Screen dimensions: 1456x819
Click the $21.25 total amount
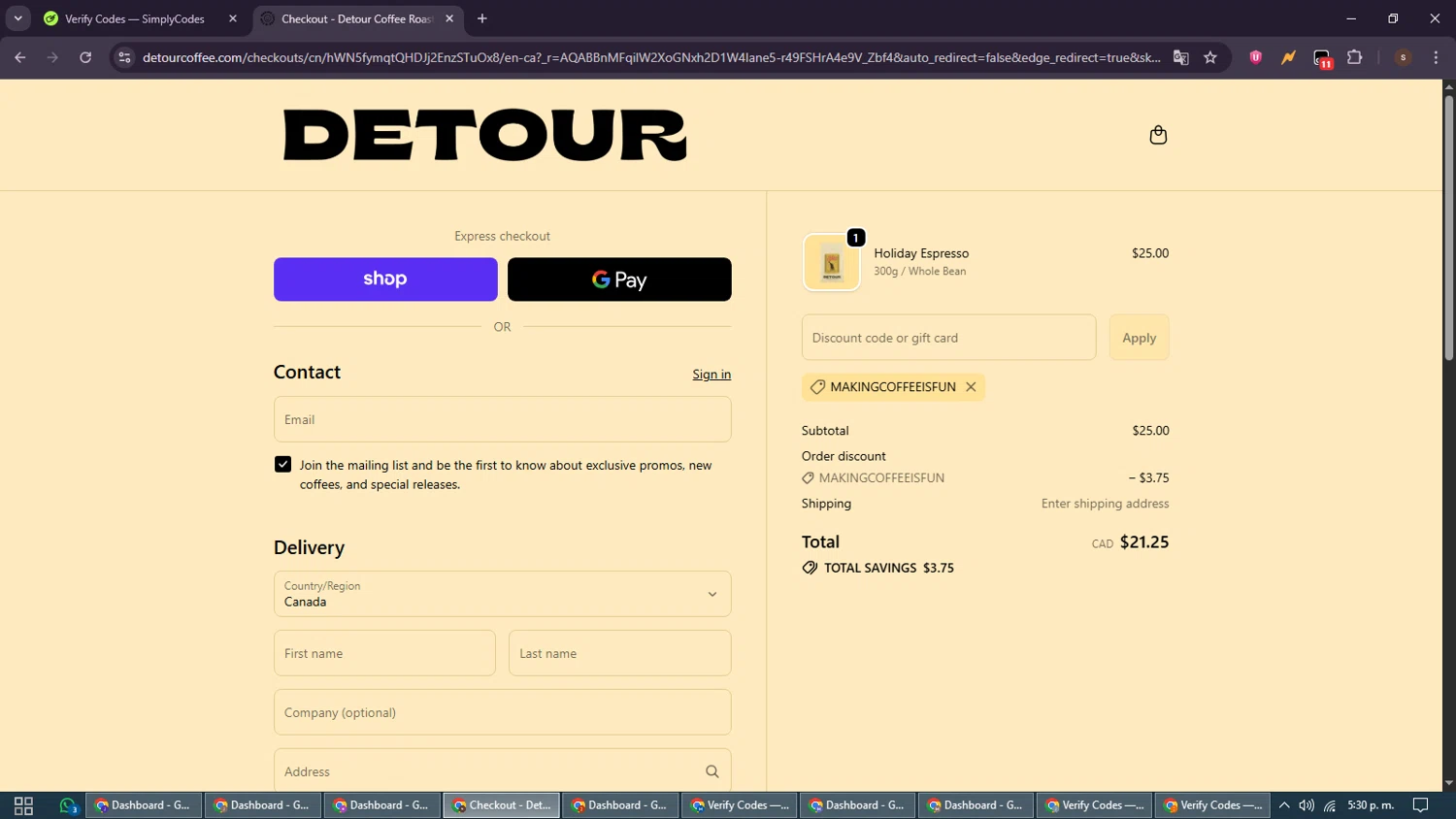1144,542
